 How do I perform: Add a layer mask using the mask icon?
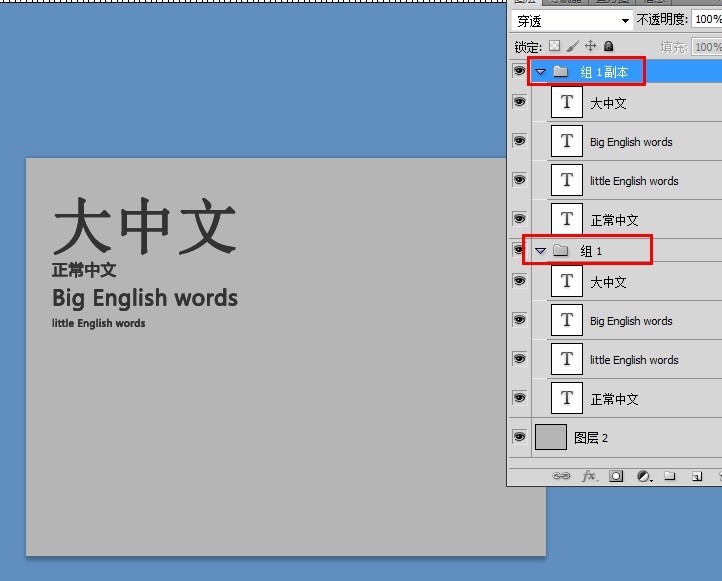coord(616,476)
